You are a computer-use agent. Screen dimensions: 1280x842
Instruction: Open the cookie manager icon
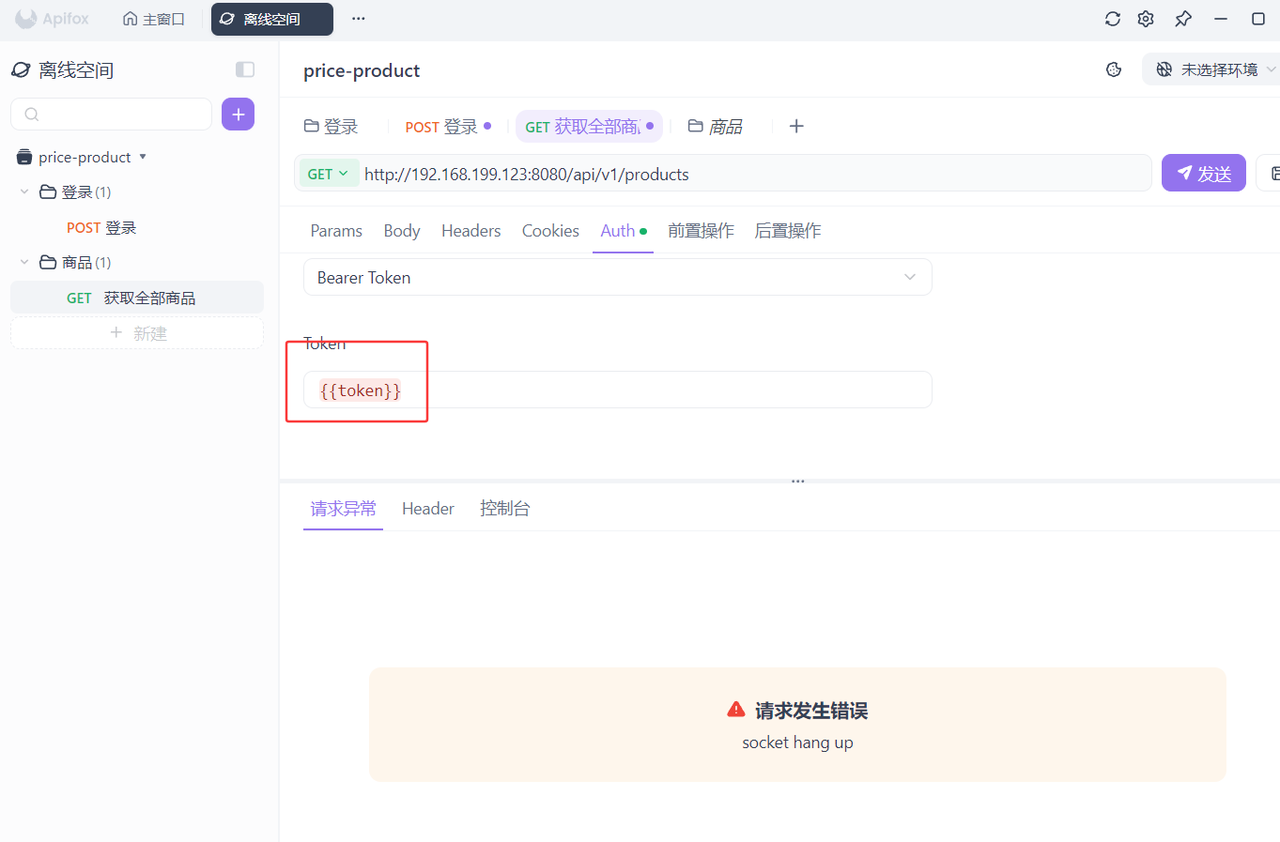coord(1114,70)
